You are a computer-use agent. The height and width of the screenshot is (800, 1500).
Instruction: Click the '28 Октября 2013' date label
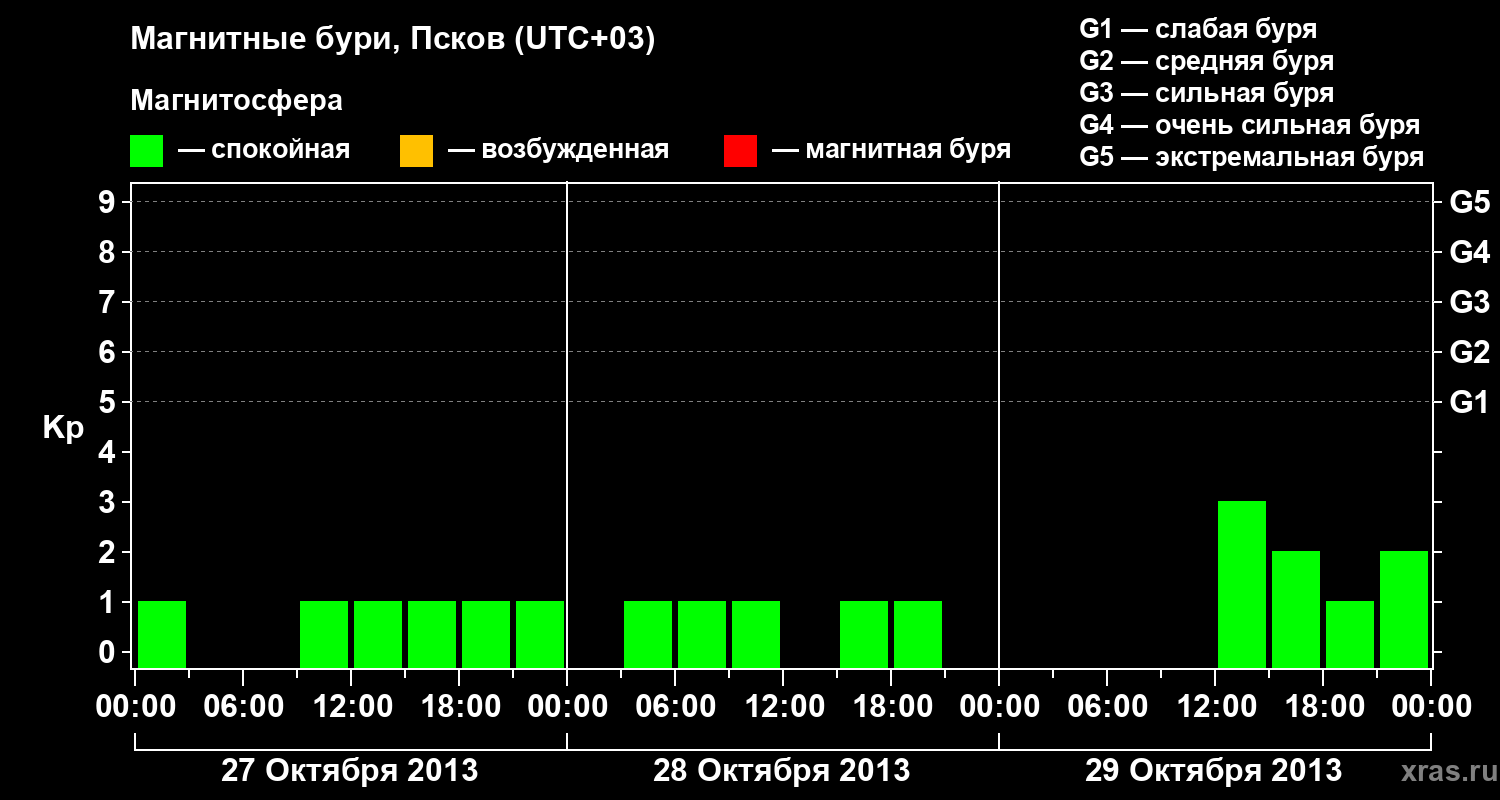(781, 771)
